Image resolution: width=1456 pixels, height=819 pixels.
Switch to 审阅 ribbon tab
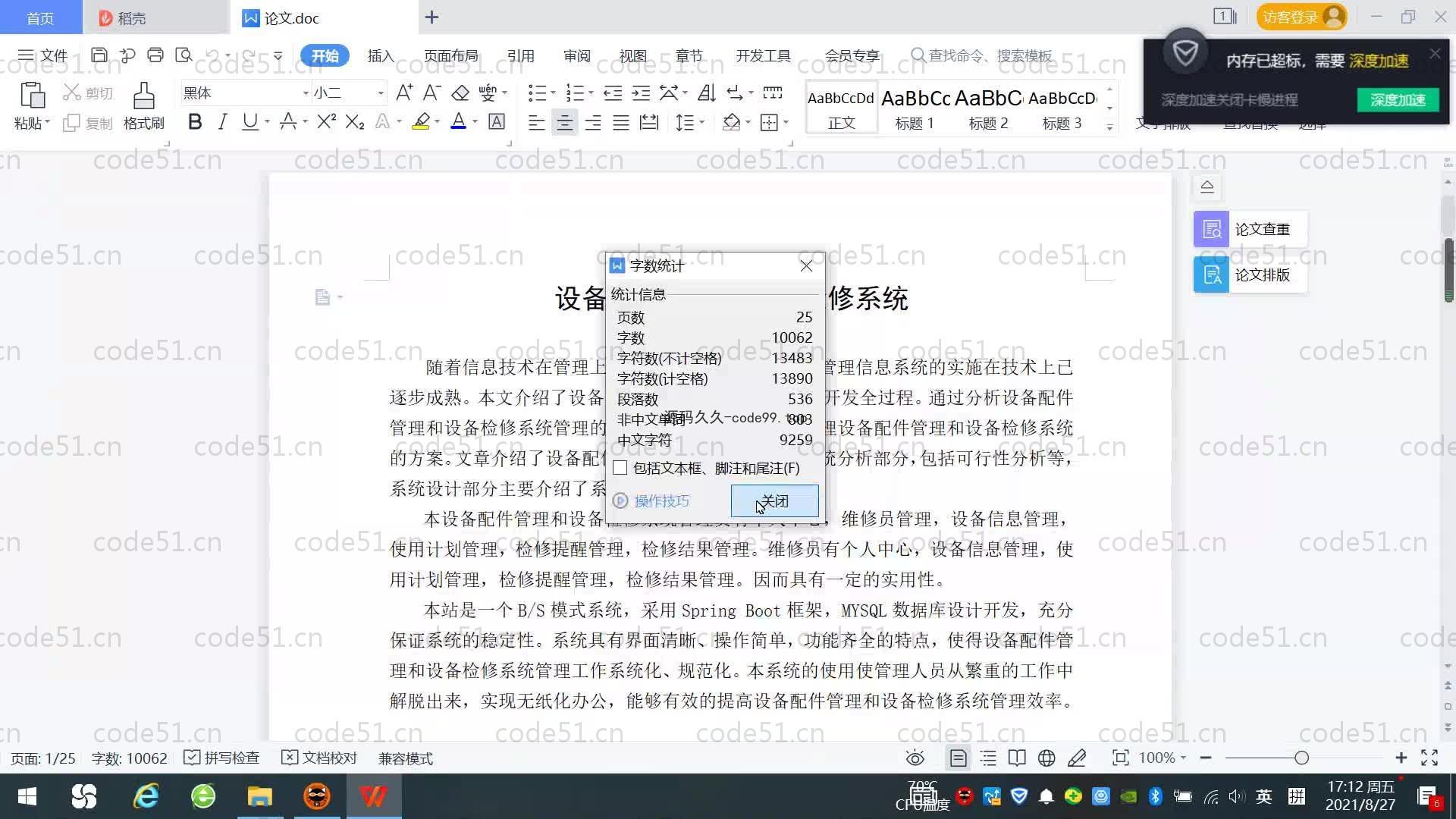[576, 55]
